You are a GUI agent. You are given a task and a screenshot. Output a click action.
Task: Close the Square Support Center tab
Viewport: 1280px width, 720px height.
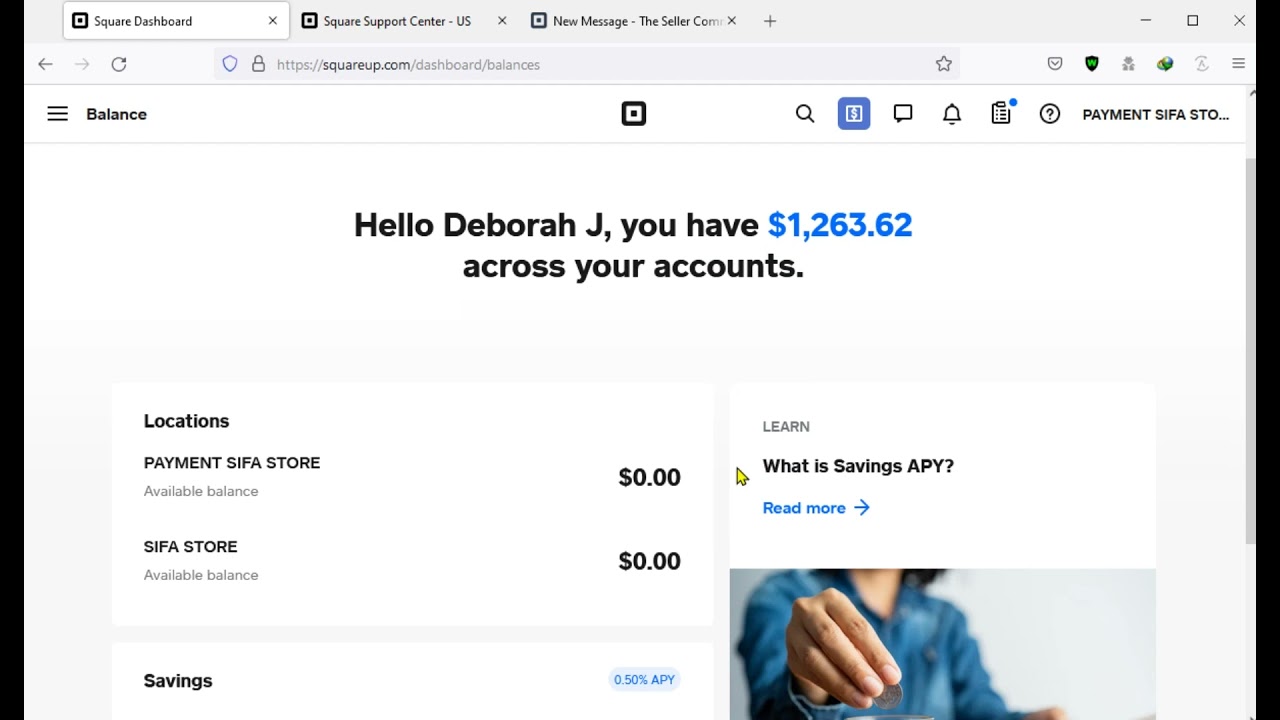tap(502, 21)
